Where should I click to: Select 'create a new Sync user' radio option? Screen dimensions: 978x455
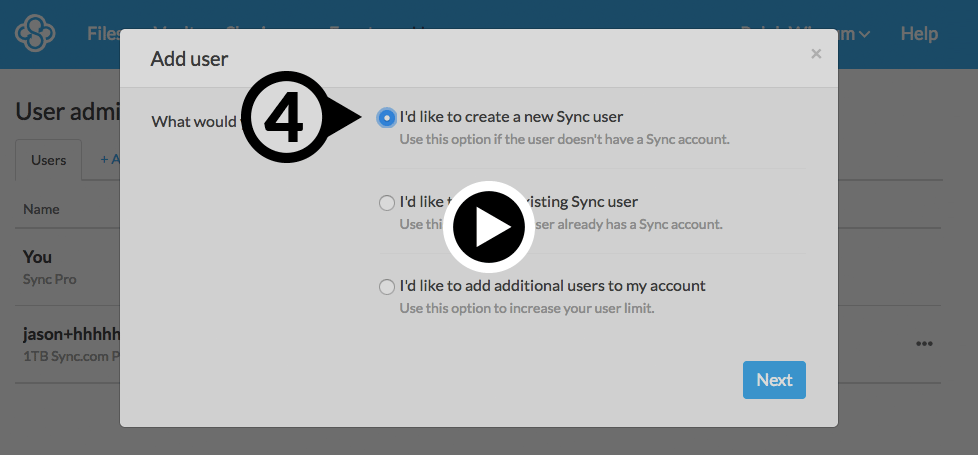coord(386,118)
